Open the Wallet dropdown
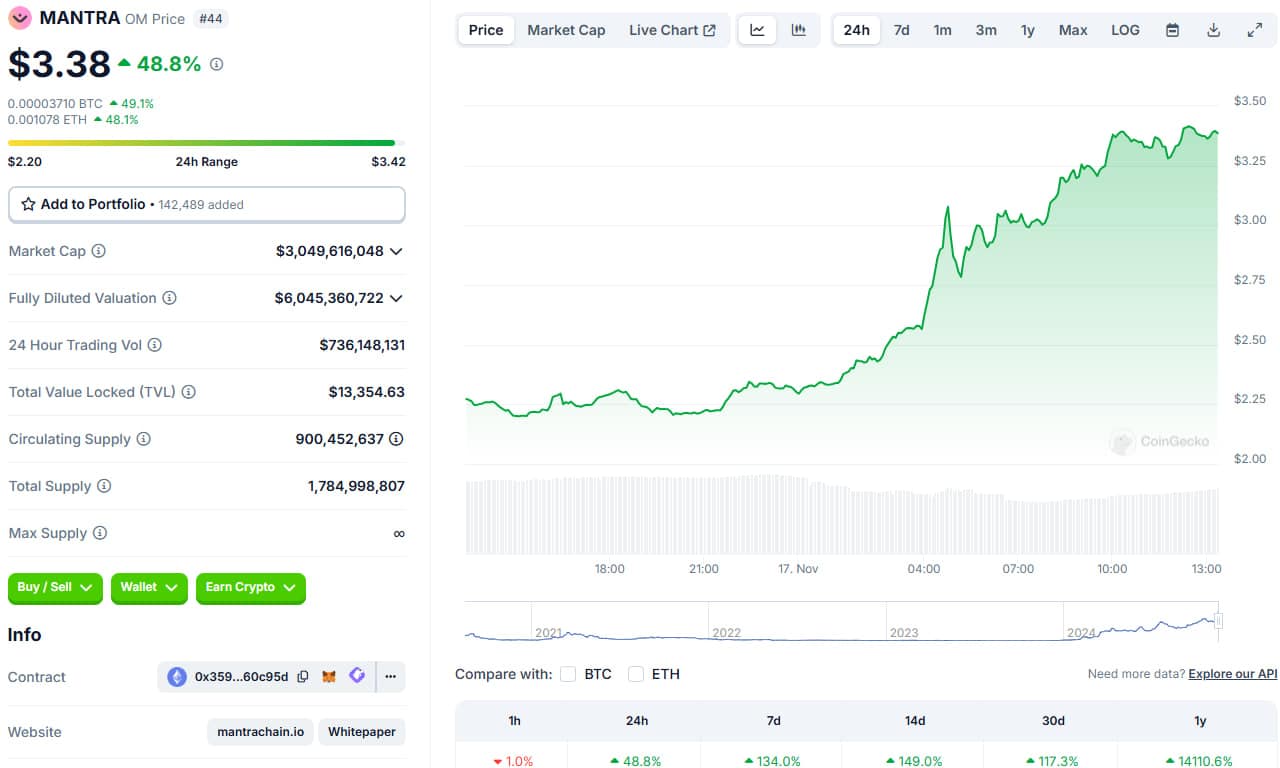This screenshot has width=1280, height=768. click(x=150, y=588)
